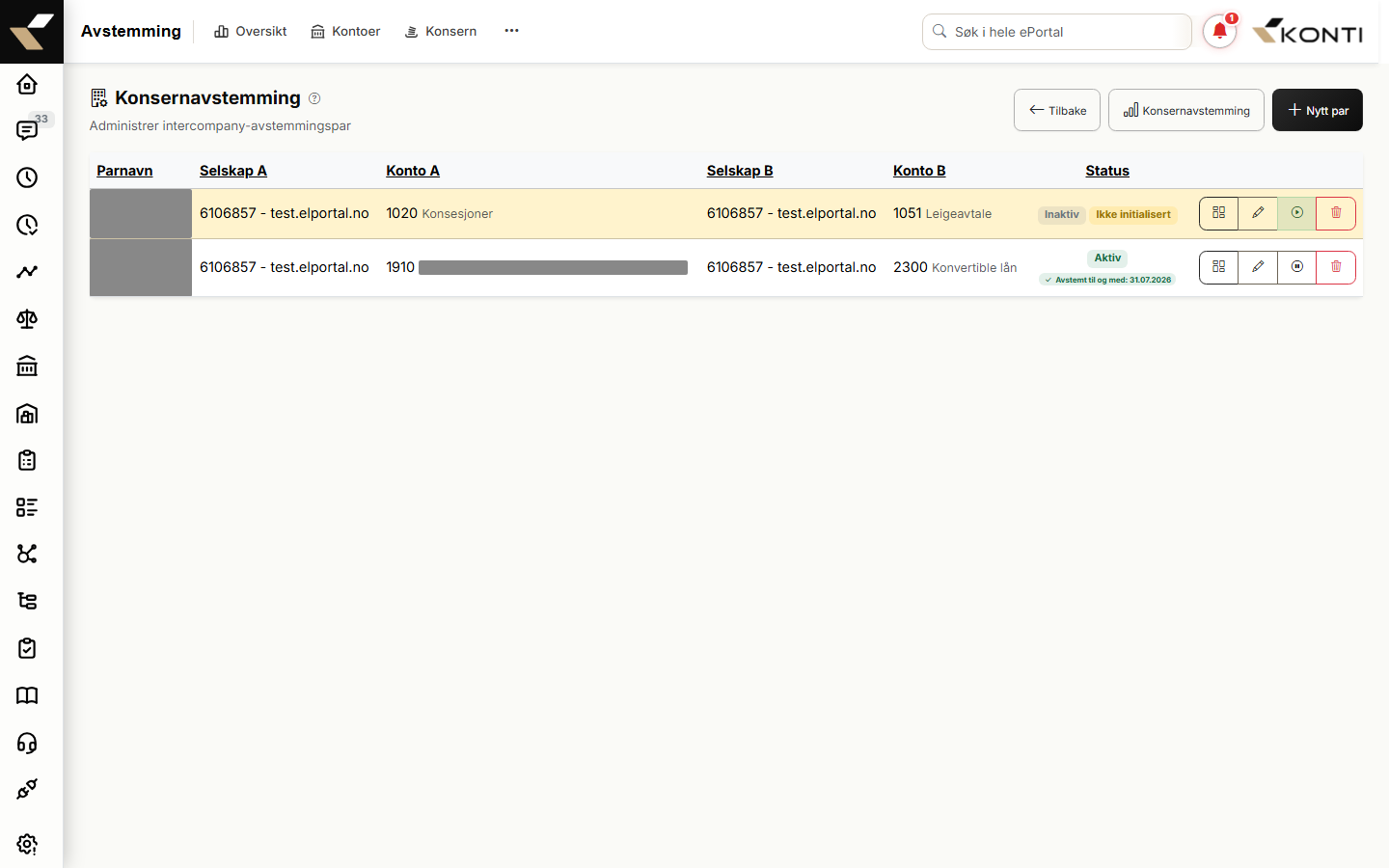Open the plug integrations icon in the sidebar

(x=27, y=789)
